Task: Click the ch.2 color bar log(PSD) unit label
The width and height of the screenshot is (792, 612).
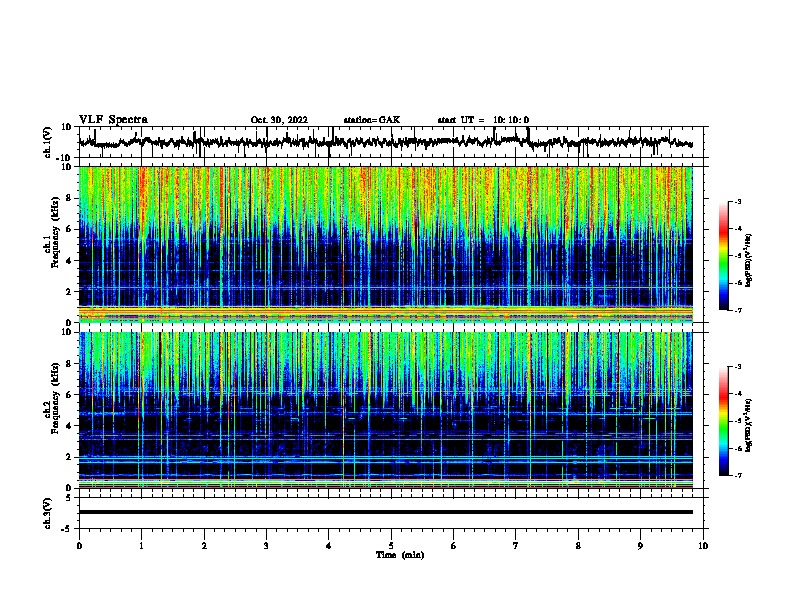Action: coord(748,425)
